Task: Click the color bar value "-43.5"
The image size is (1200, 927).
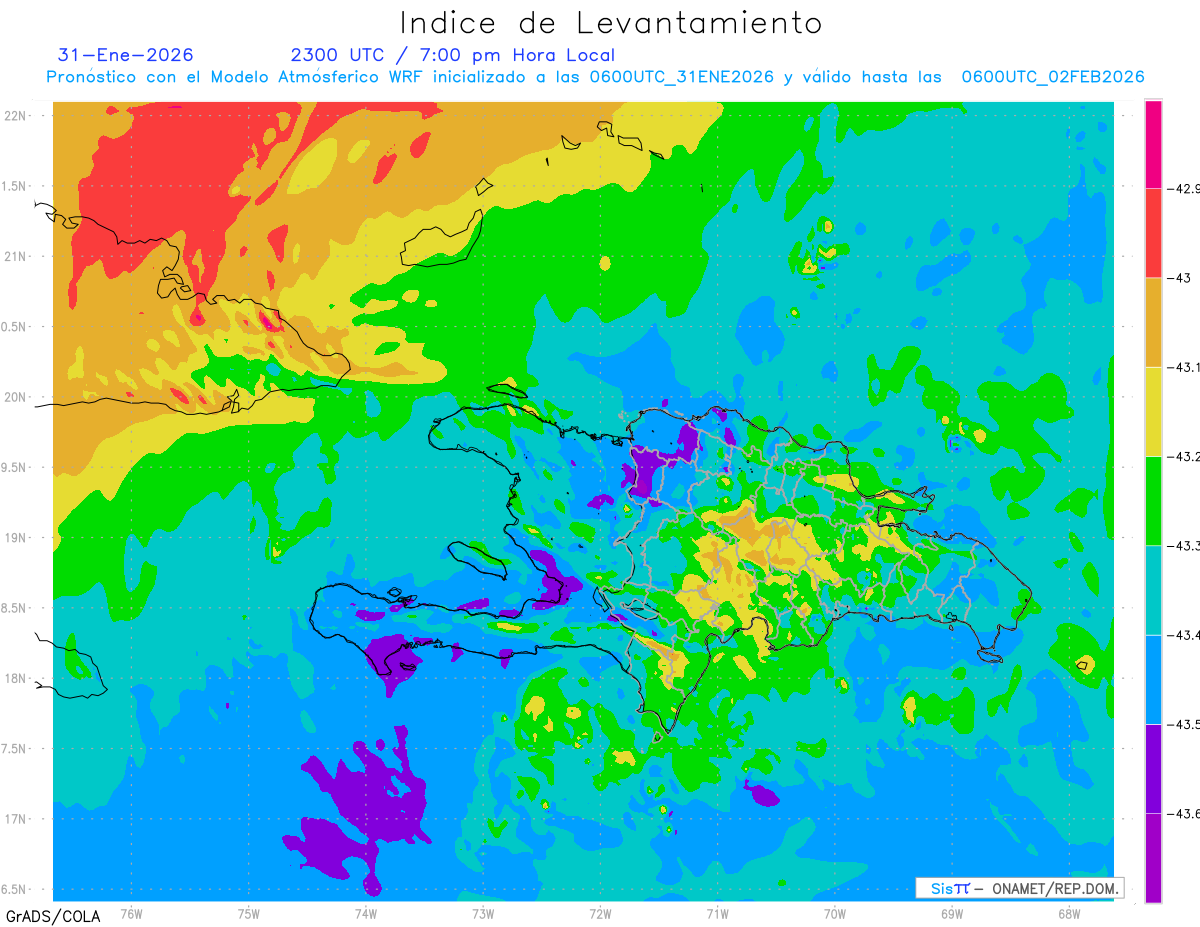Action: [x=1184, y=724]
